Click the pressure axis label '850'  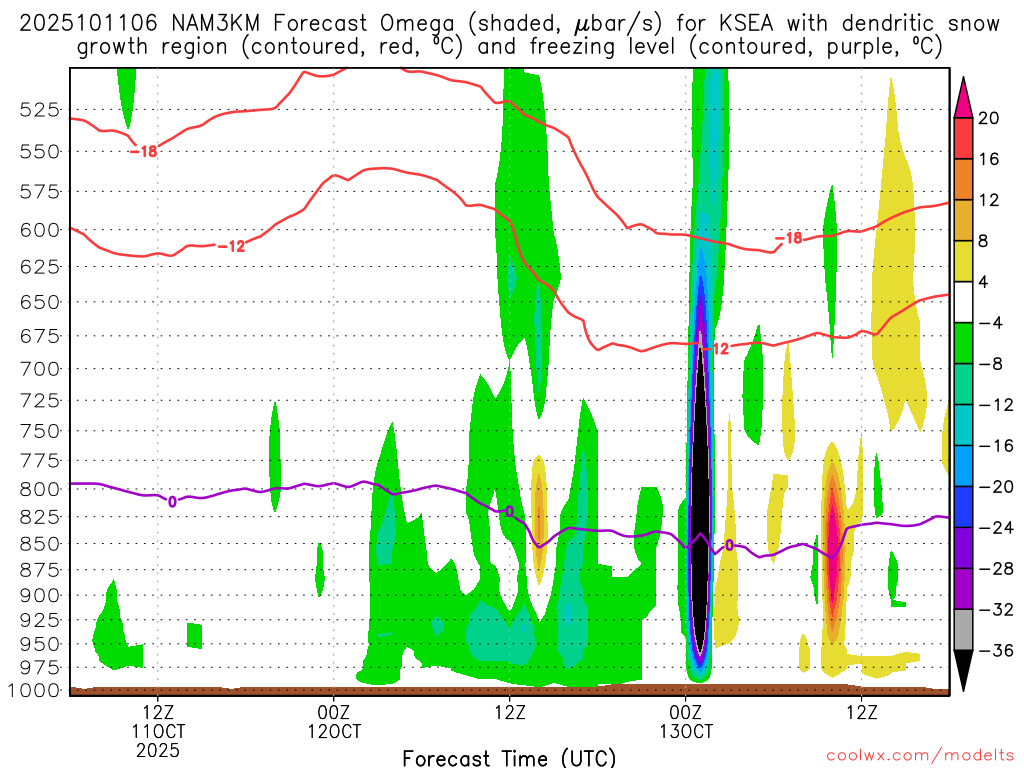coord(40,544)
